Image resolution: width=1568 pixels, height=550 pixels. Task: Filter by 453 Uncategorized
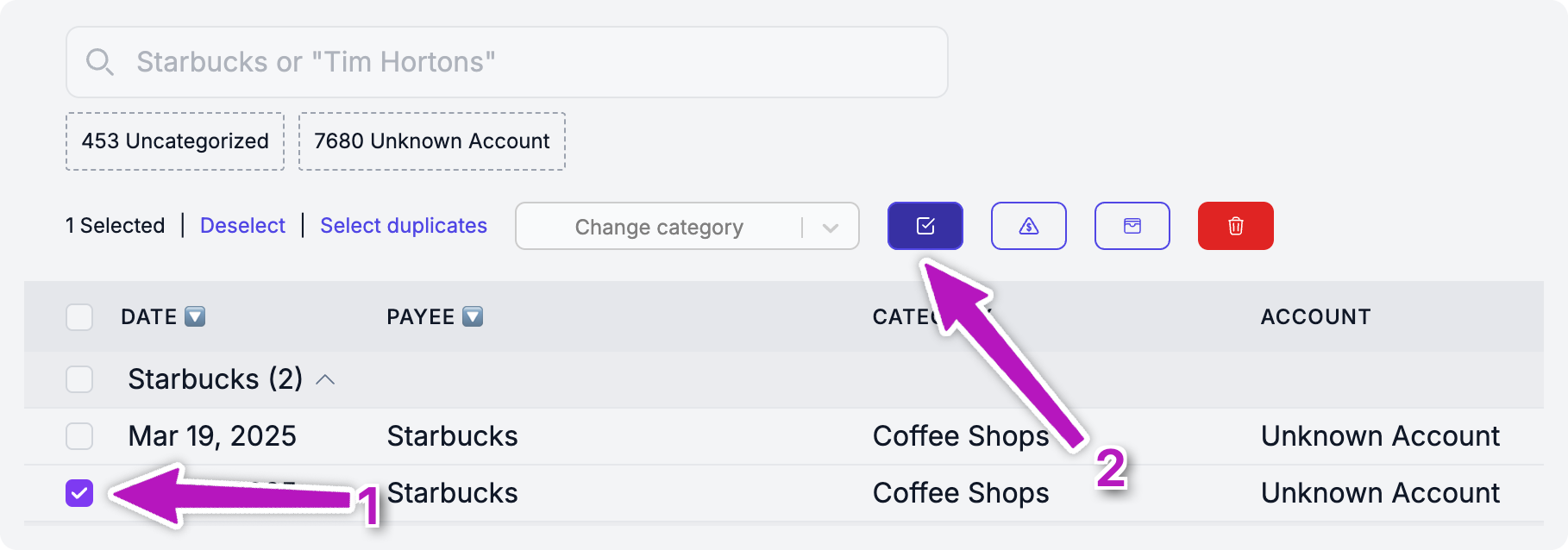175,141
